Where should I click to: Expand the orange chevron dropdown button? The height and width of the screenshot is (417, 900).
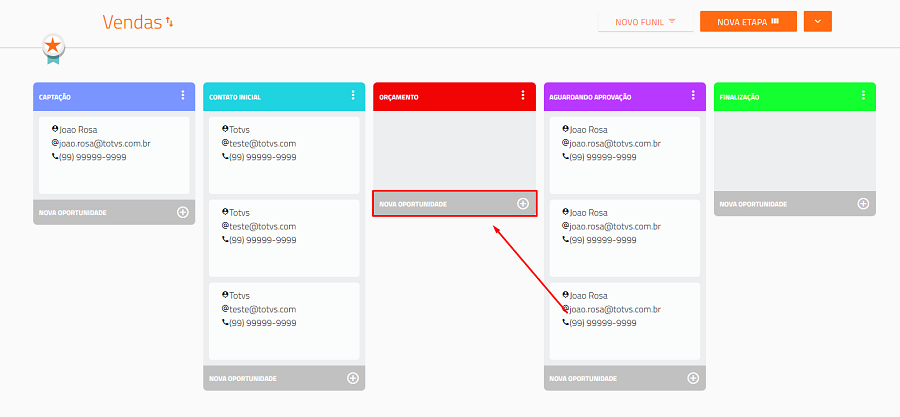(x=818, y=21)
